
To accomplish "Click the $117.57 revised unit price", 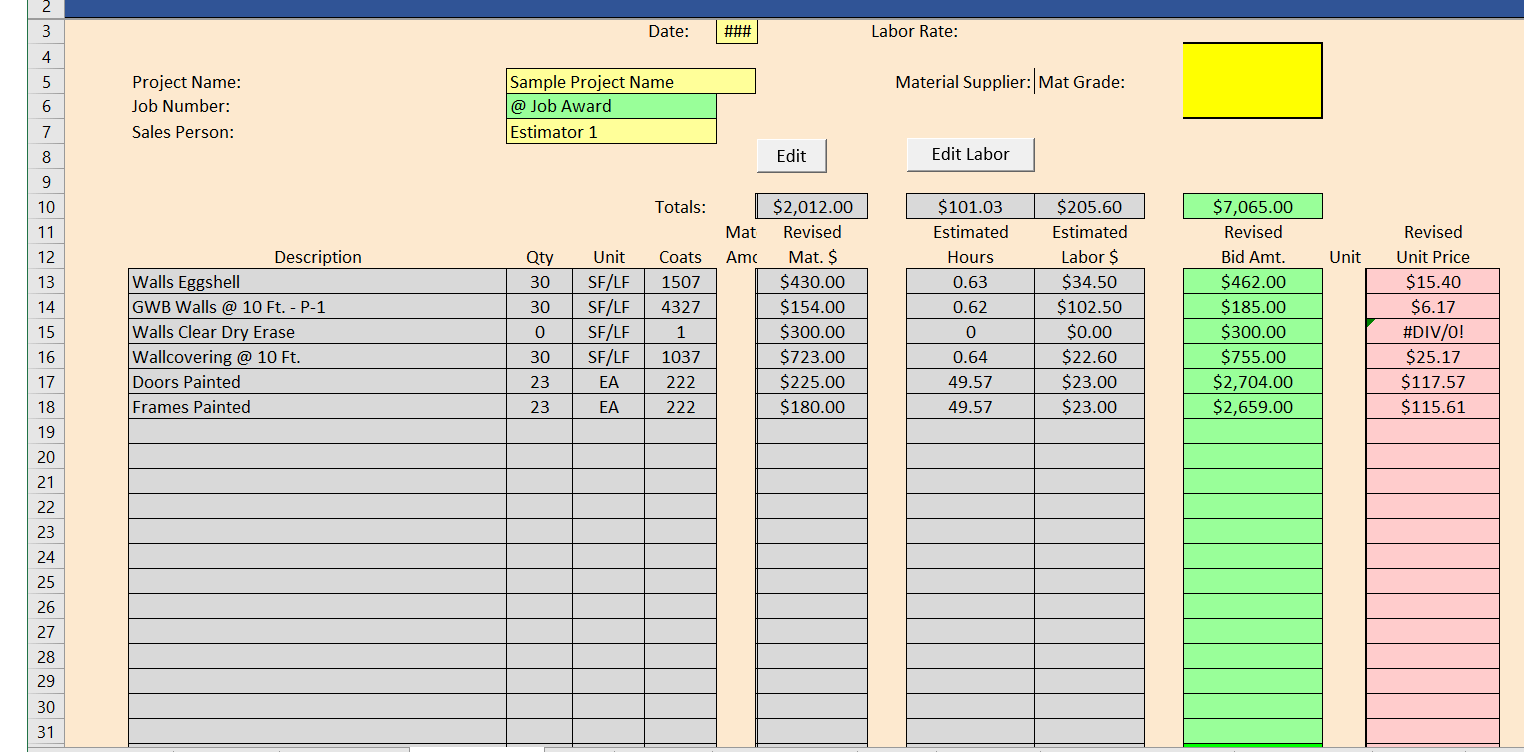I will [1432, 382].
